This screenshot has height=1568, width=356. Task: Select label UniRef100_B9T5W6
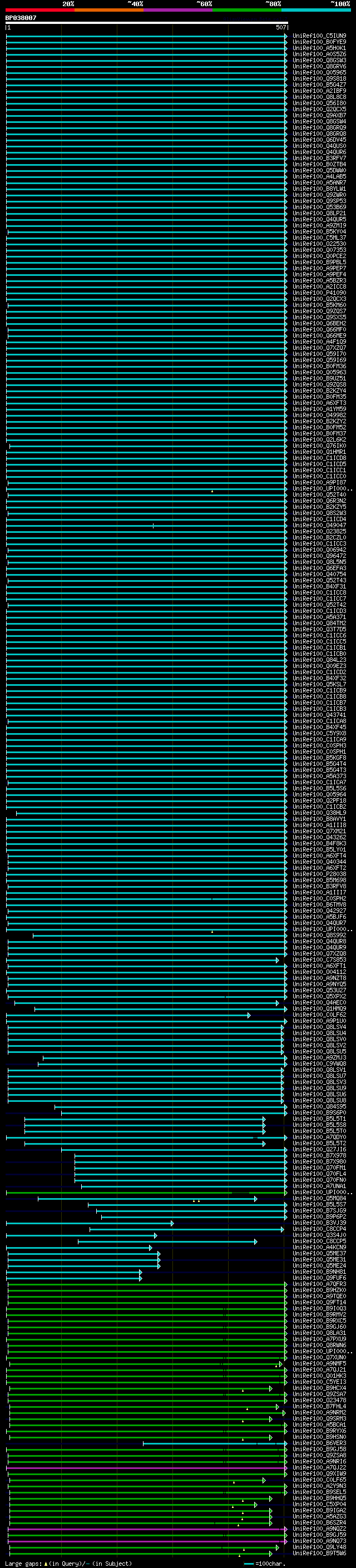pyautogui.click(x=319, y=1554)
